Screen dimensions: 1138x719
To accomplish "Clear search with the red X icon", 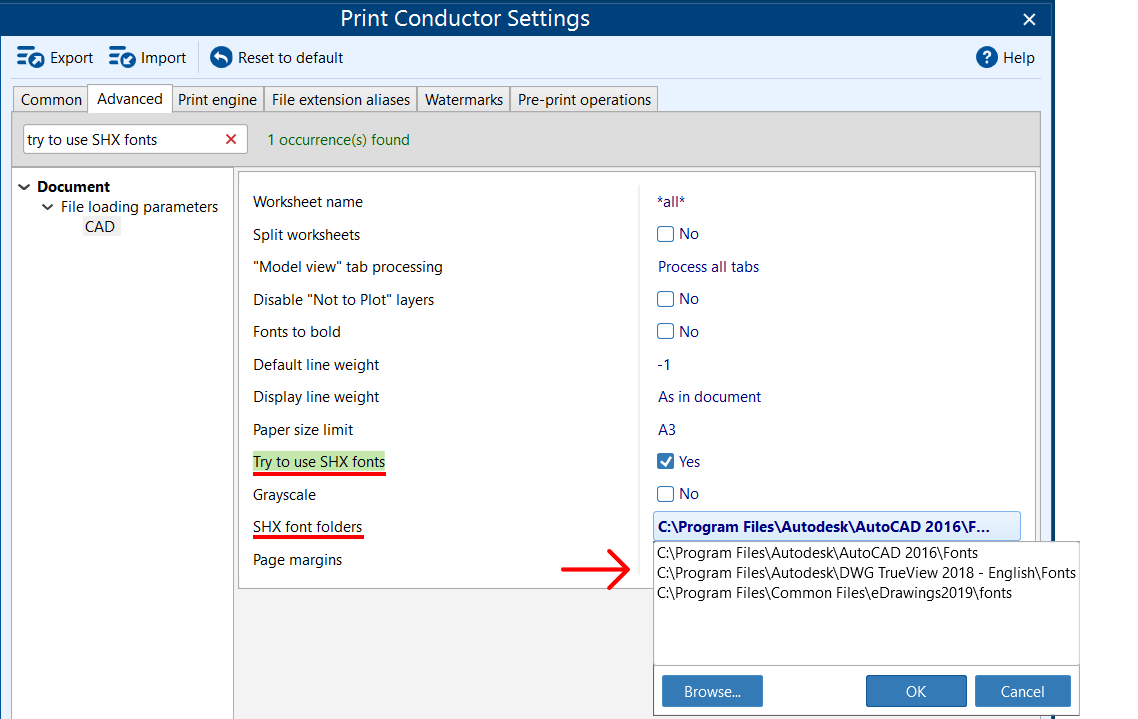I will pyautogui.click(x=231, y=140).
